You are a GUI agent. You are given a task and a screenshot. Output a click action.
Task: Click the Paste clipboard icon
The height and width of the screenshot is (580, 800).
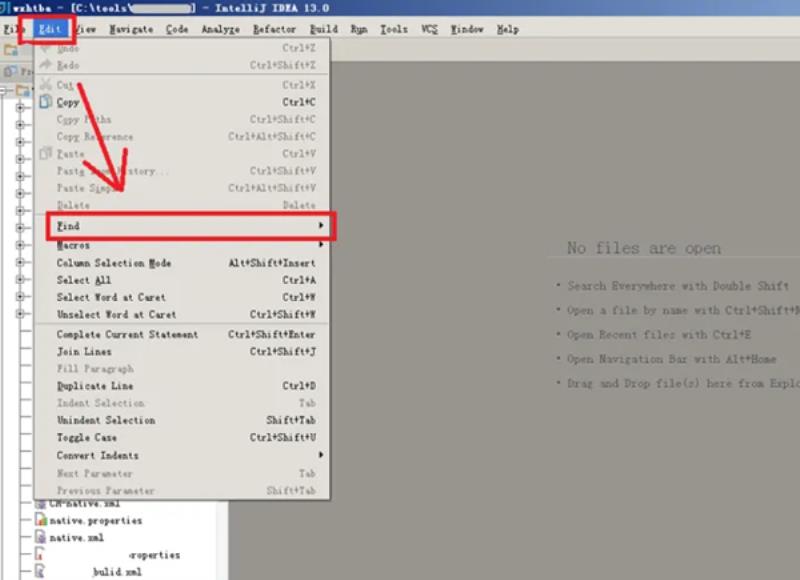click(45, 153)
